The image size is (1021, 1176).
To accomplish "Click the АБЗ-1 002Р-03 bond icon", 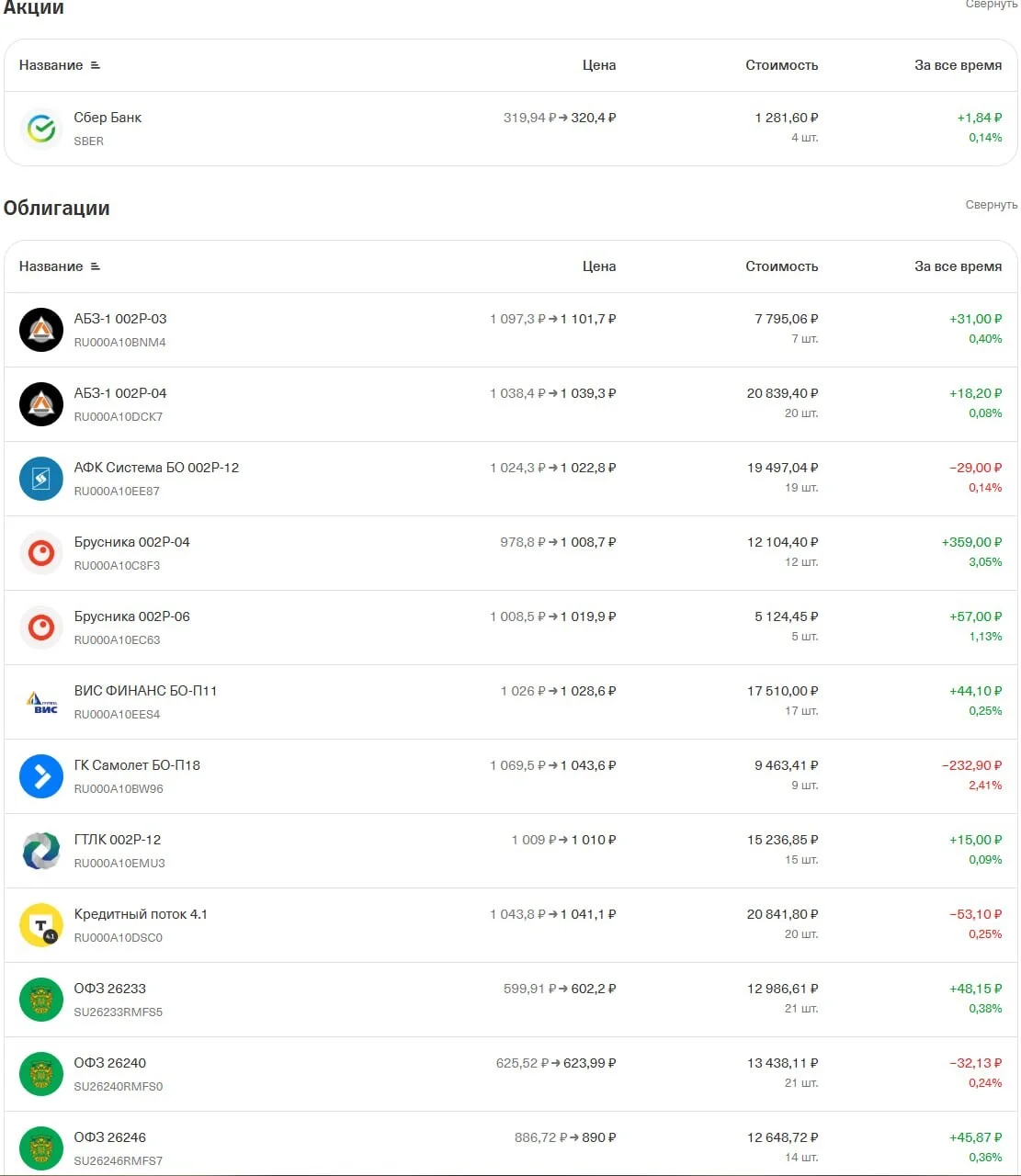I will pyautogui.click(x=41, y=330).
